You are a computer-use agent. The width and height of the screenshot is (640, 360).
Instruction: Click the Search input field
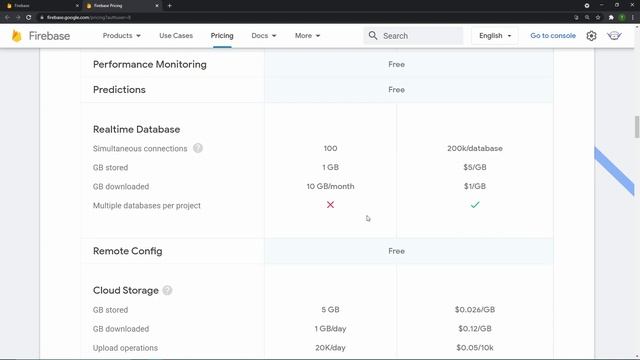[x=413, y=36]
